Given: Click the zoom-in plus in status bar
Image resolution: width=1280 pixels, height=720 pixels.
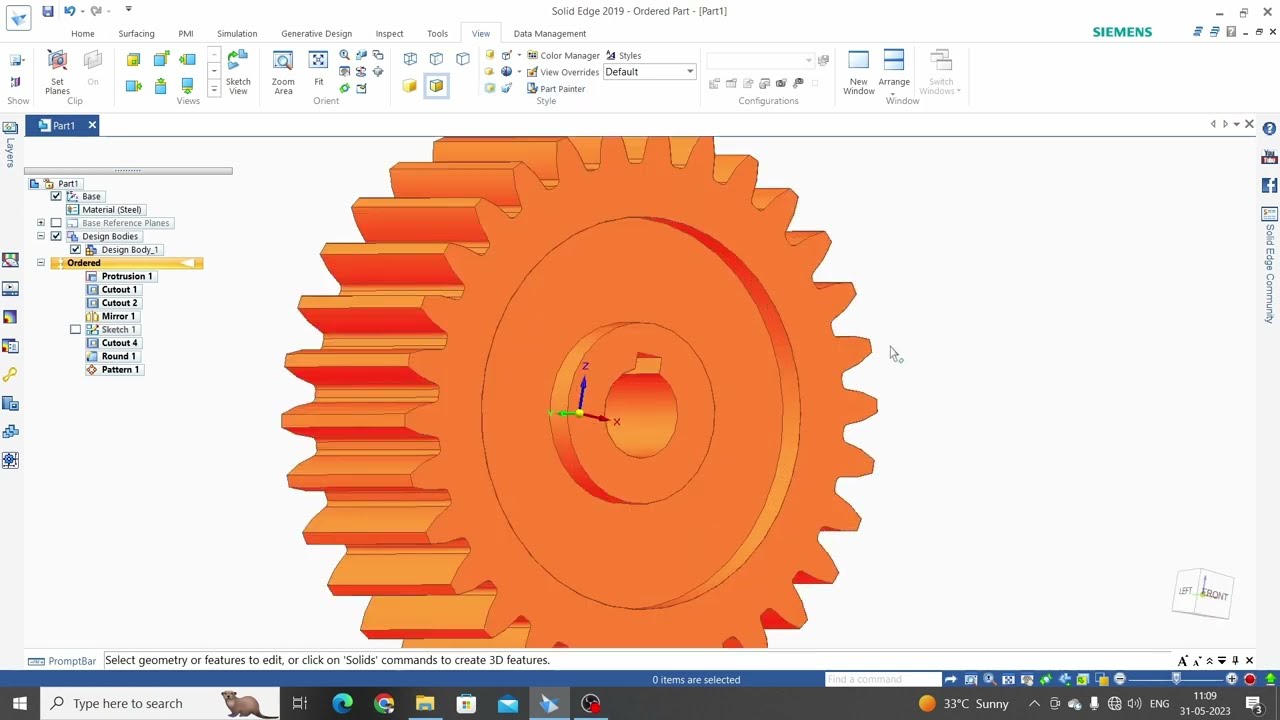Looking at the screenshot, I should [x=1231, y=679].
